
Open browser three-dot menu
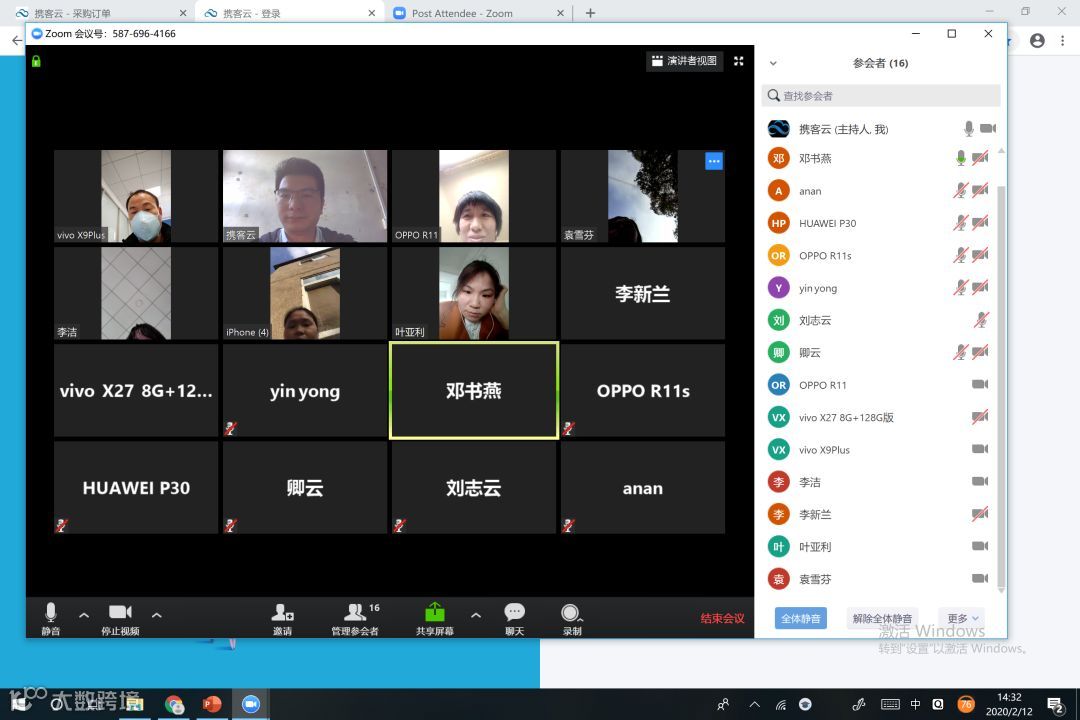pyautogui.click(x=1063, y=41)
